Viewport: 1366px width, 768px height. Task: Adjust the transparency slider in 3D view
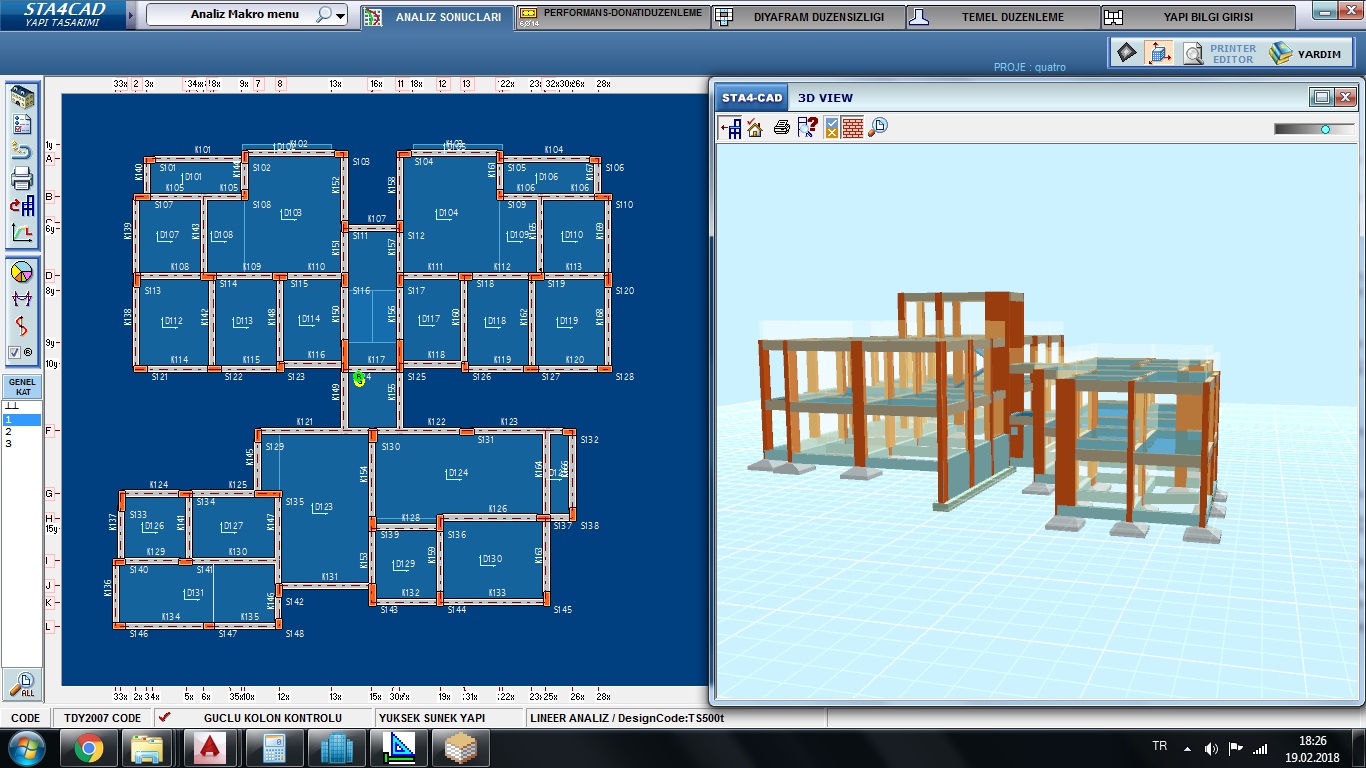pyautogui.click(x=1325, y=129)
